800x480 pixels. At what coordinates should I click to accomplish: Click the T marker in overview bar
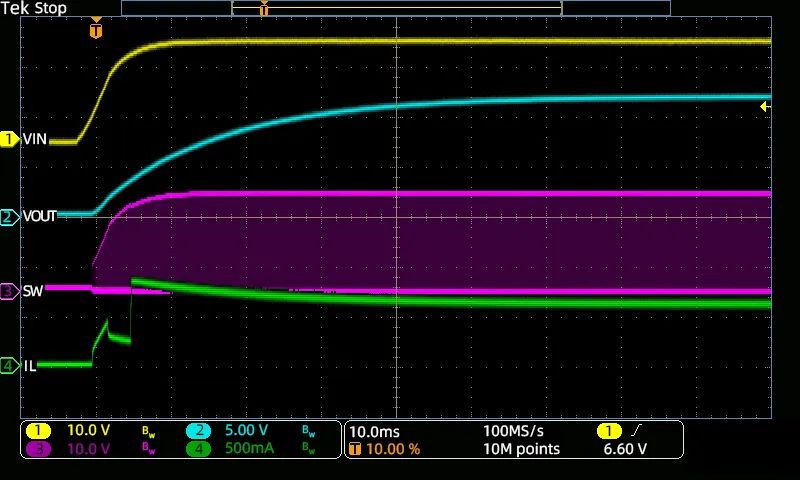(264, 9)
